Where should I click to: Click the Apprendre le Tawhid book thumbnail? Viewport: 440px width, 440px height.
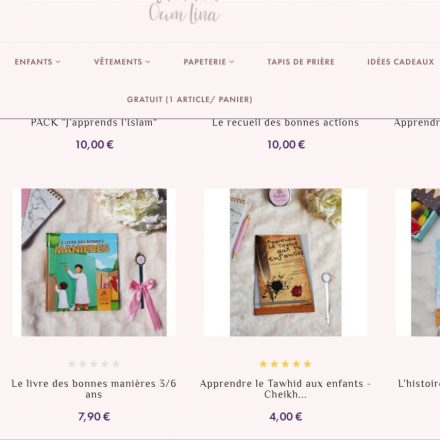pos(286,262)
